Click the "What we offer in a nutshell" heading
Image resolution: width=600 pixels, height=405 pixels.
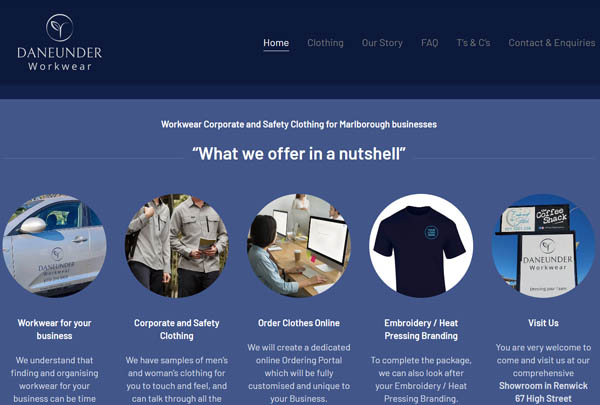click(x=299, y=154)
